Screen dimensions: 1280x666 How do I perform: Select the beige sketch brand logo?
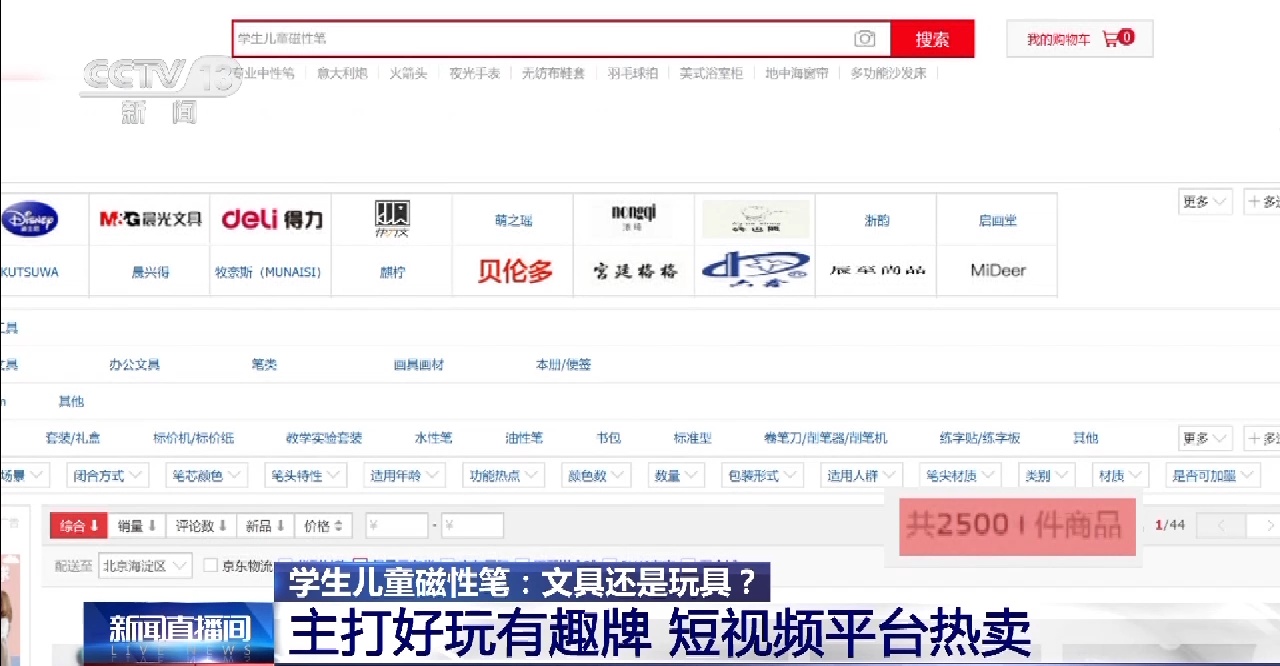(x=755, y=219)
